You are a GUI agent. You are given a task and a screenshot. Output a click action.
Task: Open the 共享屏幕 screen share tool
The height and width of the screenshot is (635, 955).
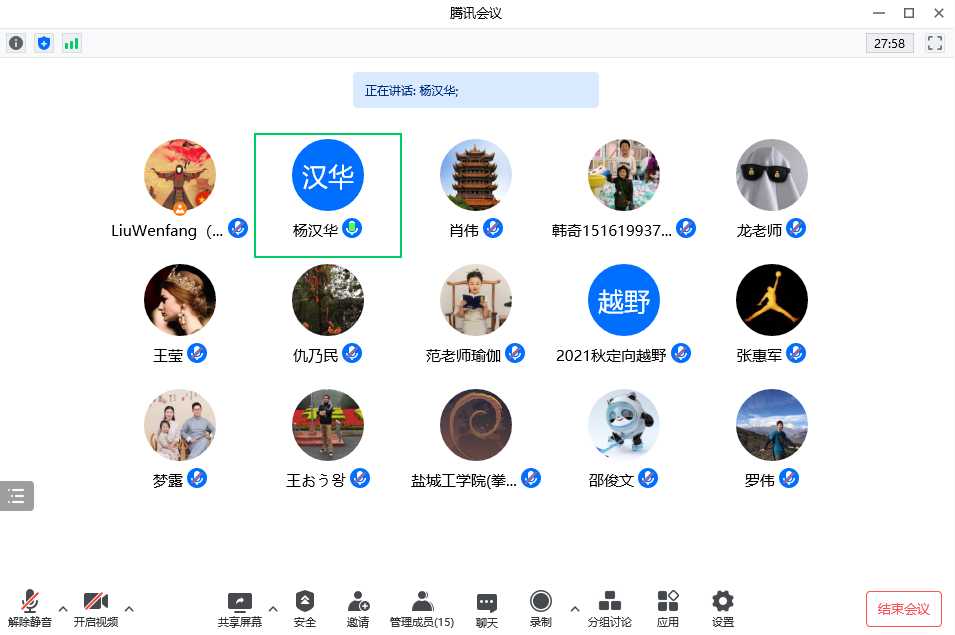click(240, 608)
